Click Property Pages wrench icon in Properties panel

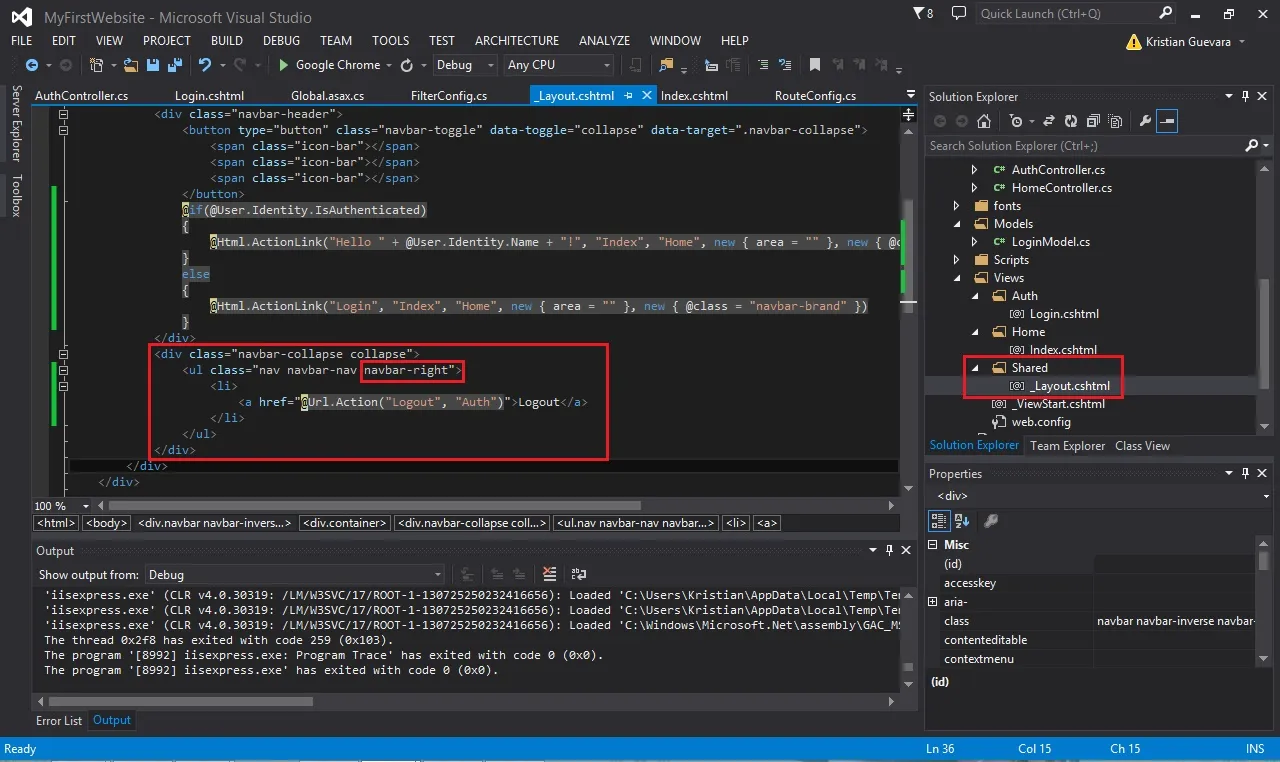pos(991,521)
